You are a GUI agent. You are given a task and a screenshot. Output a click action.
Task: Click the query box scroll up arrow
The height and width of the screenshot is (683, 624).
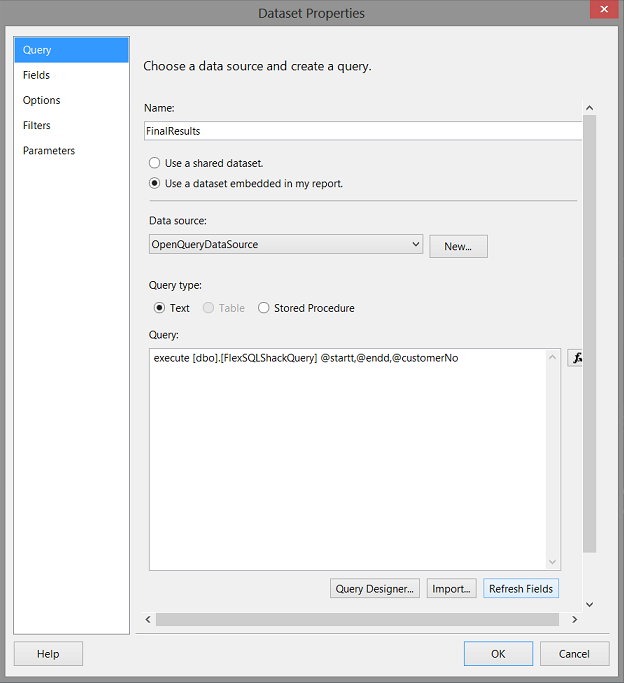tap(553, 357)
